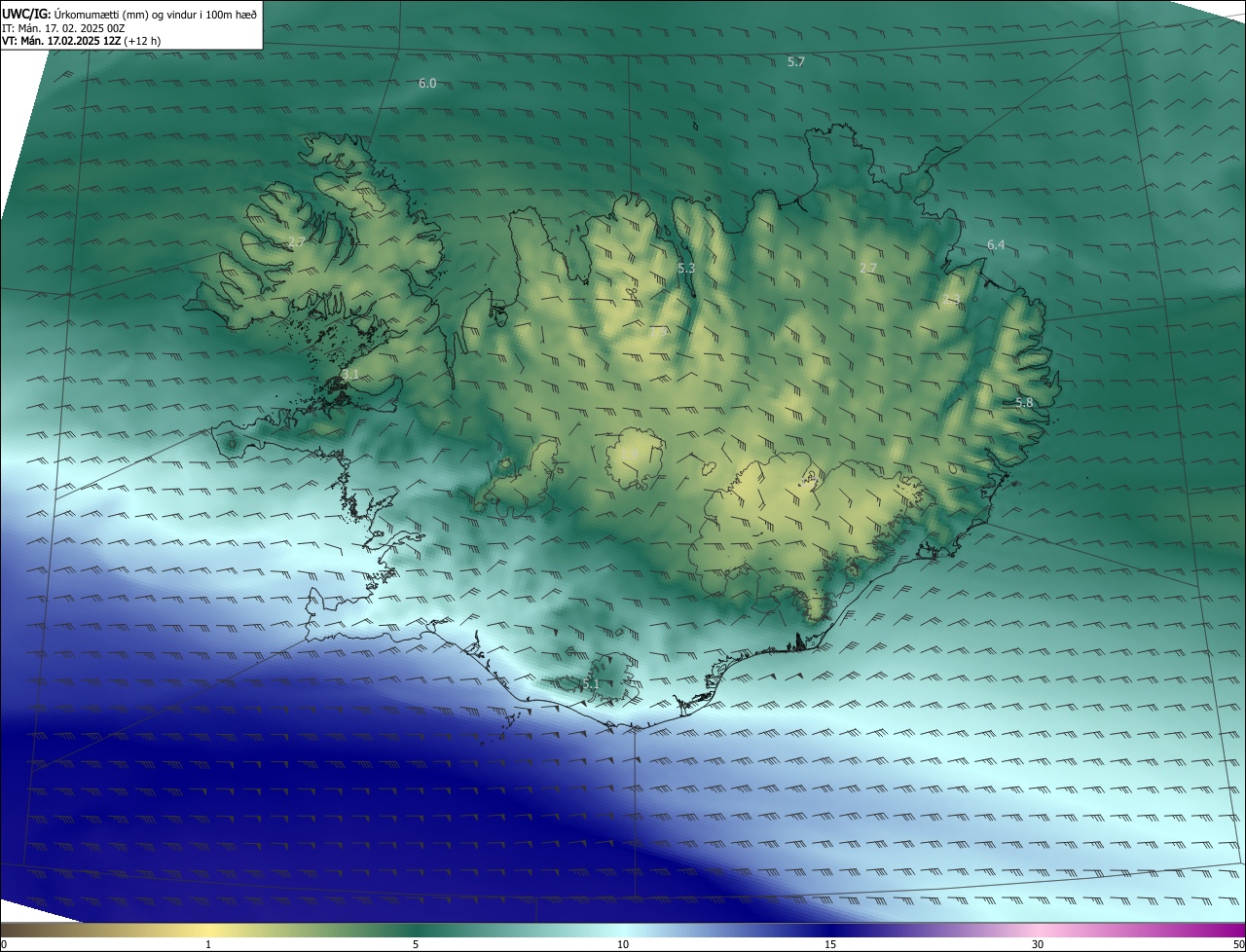1246x952 pixels.
Task: Click the '0' tick on the color scale
Action: pos(4,944)
